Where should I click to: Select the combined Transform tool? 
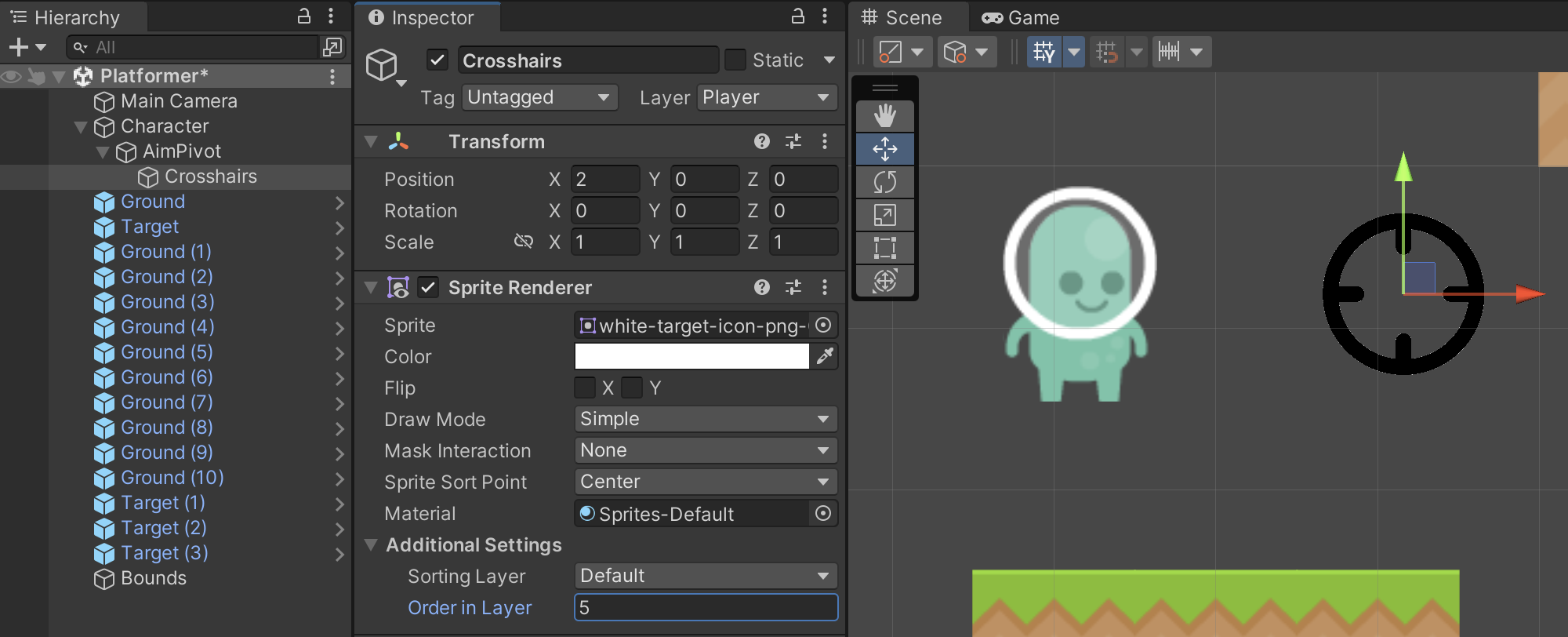[x=884, y=281]
